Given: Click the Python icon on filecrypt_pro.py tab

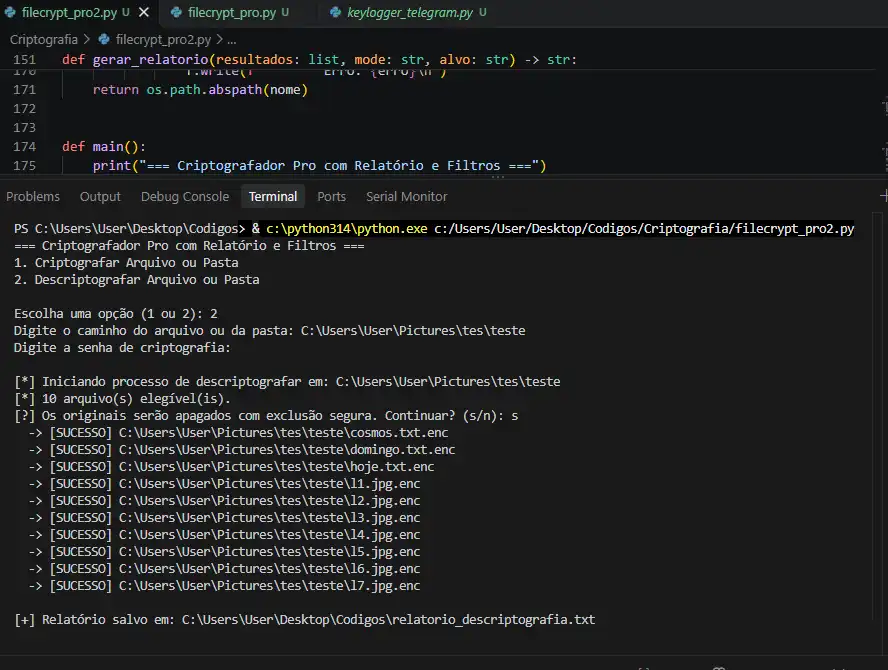Looking at the screenshot, I should click(x=176, y=12).
